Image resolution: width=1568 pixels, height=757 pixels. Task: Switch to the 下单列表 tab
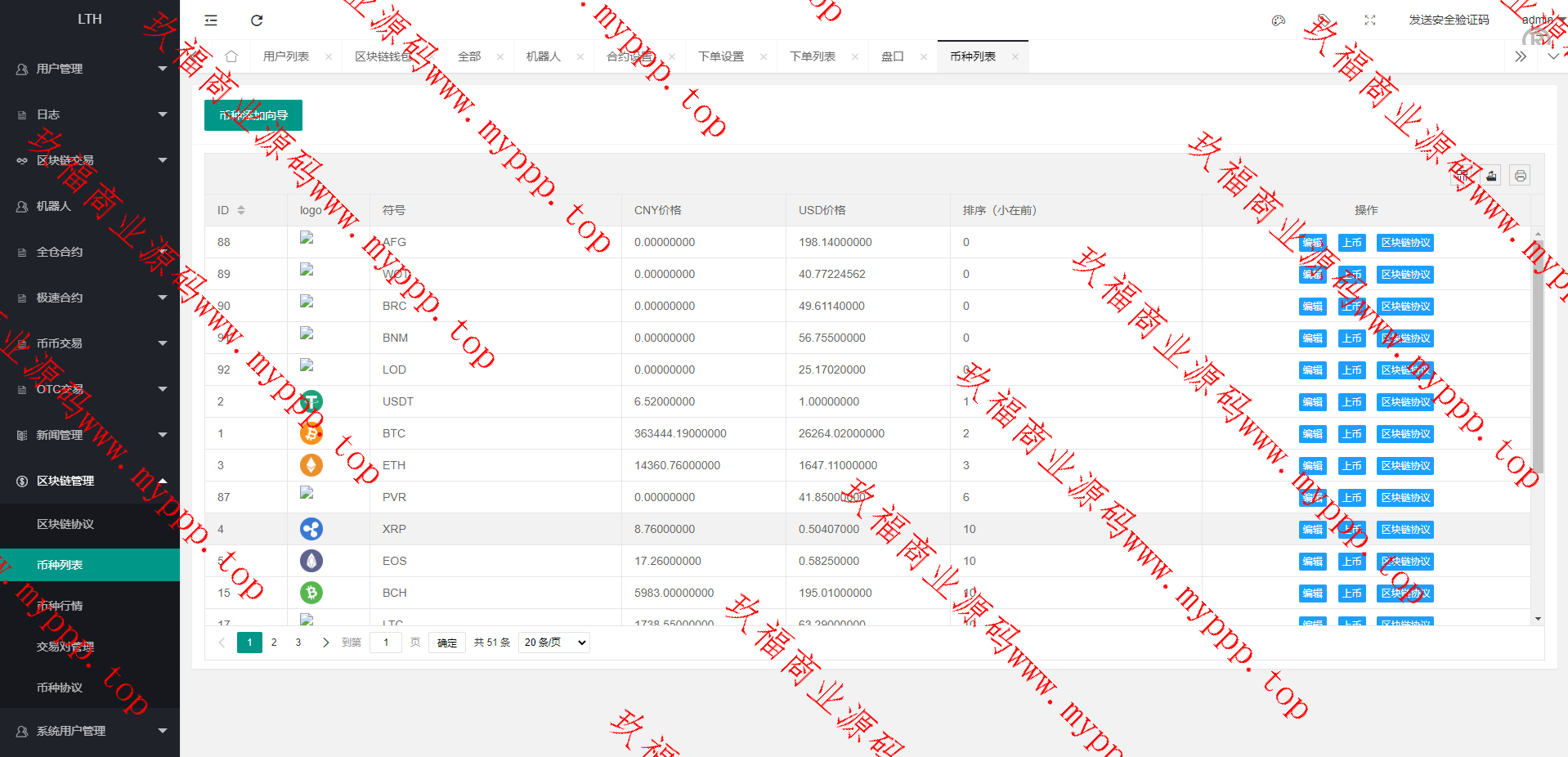point(812,56)
